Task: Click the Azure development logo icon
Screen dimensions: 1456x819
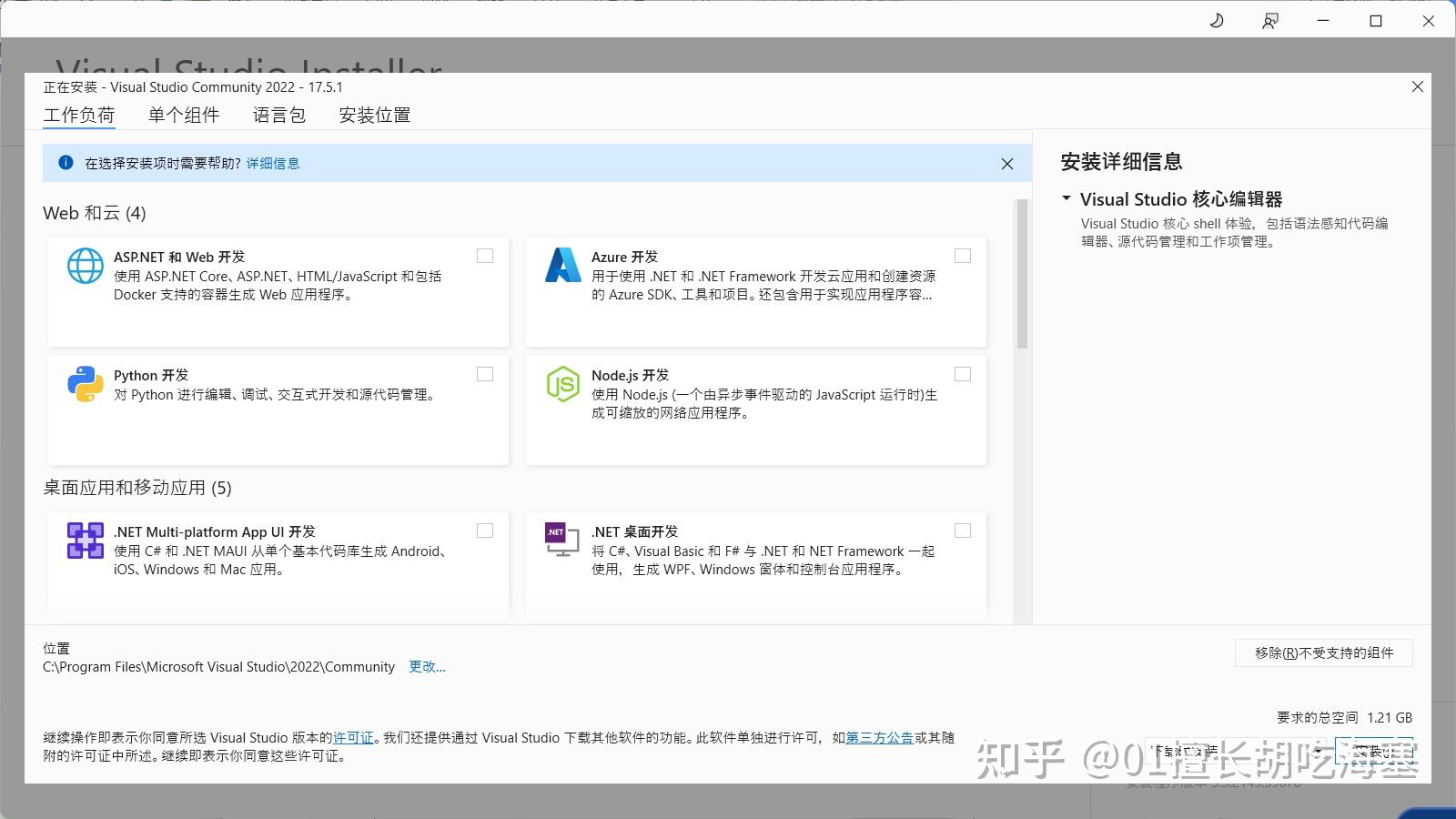Action: coord(562,265)
